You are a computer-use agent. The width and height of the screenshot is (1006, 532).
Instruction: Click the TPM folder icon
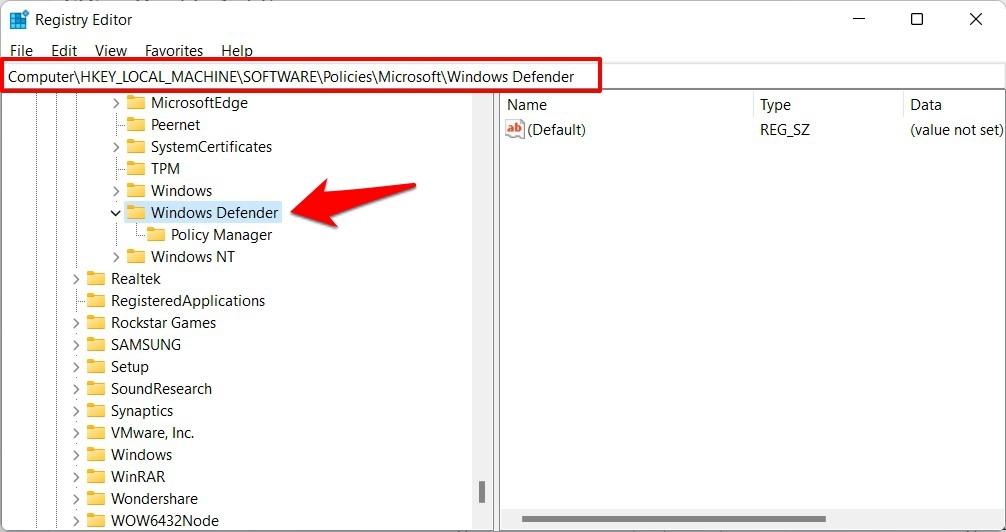coord(135,168)
